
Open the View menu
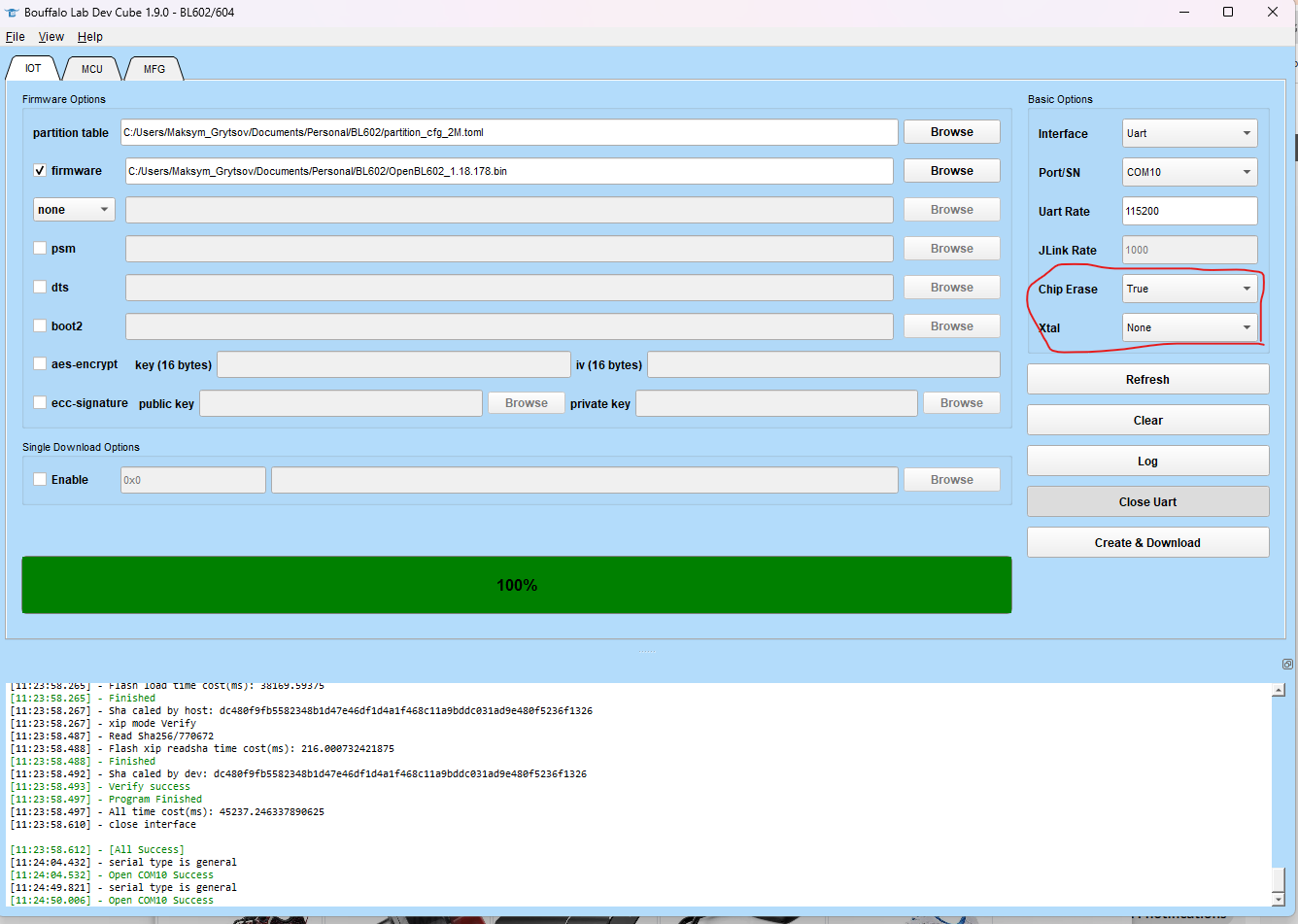(x=51, y=37)
